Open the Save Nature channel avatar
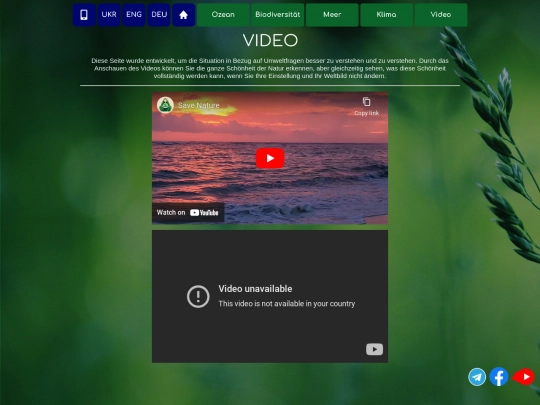This screenshot has width=540, height=405. pos(165,105)
